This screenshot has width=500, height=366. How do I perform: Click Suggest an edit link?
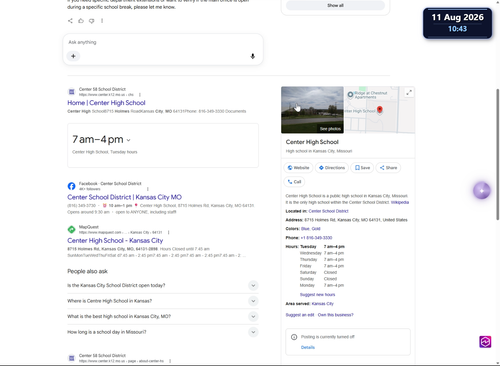click(x=300, y=315)
